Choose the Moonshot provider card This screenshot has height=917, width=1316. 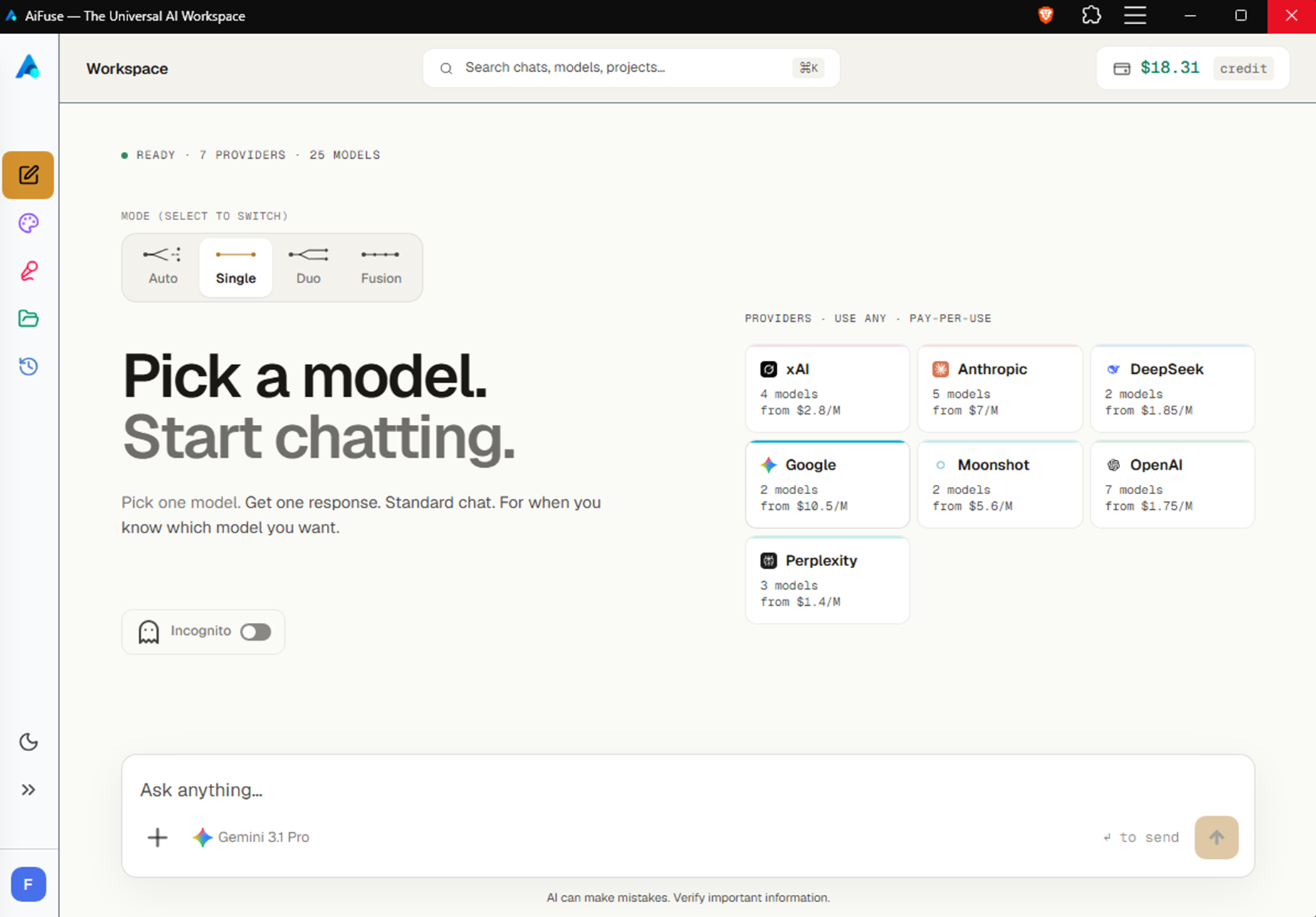tap(1000, 484)
